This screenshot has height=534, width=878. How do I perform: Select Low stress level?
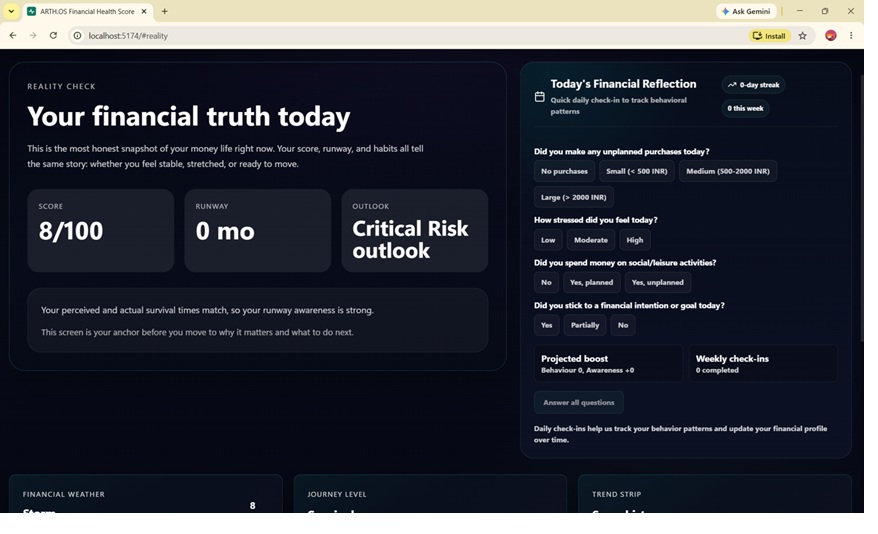[548, 240]
